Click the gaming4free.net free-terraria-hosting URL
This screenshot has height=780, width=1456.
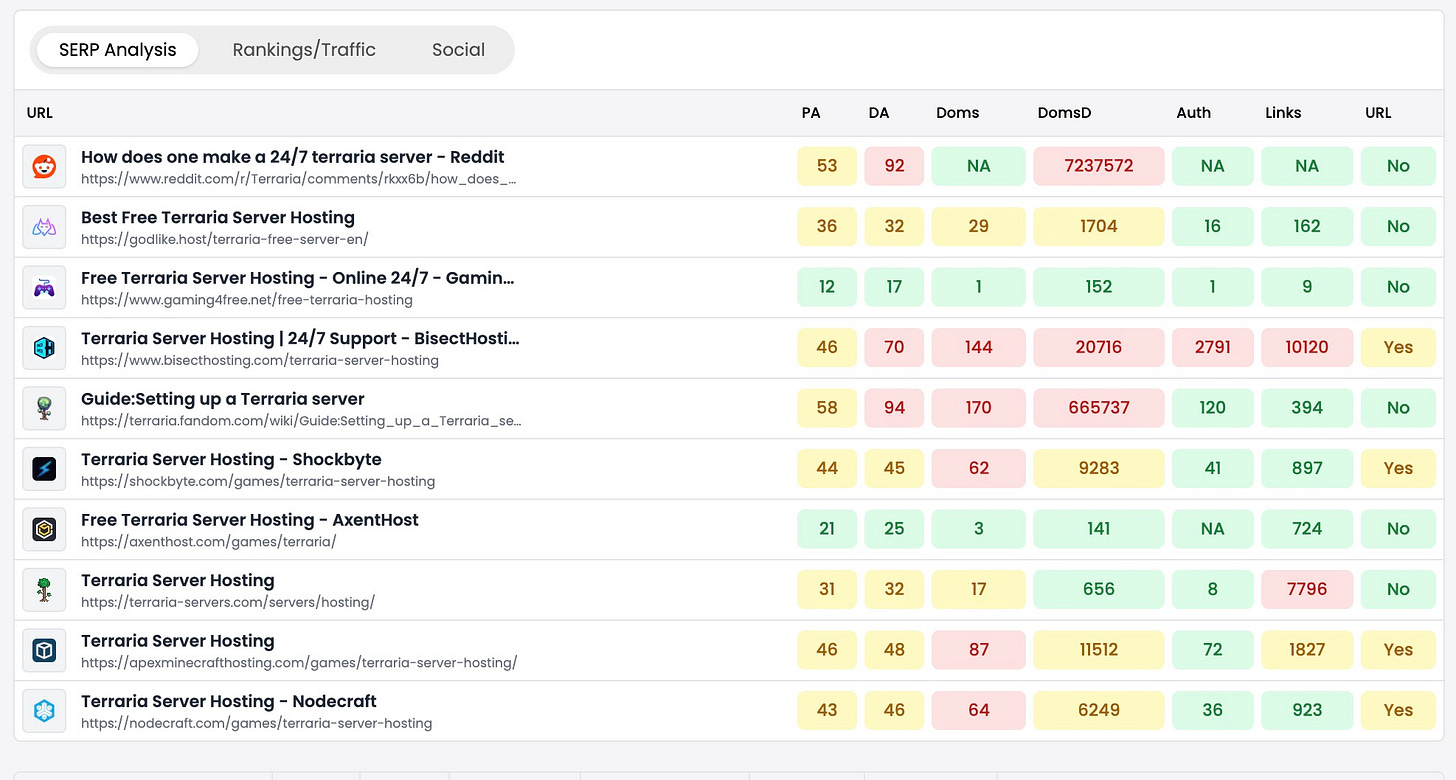click(247, 300)
